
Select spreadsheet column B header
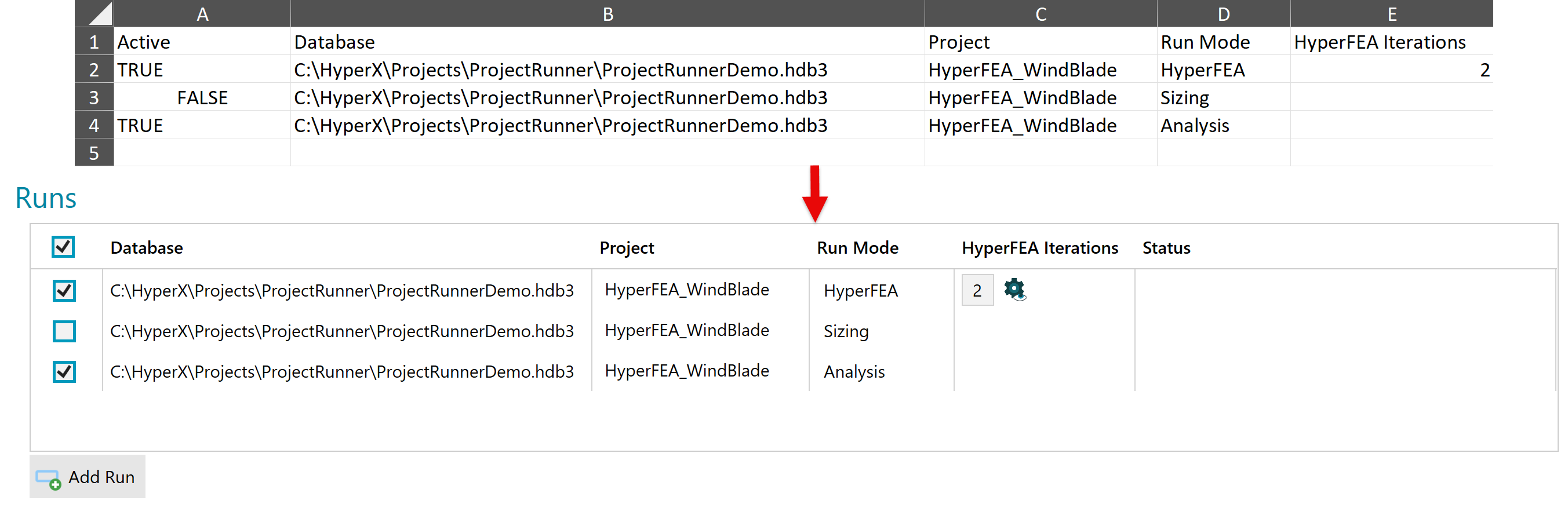click(607, 13)
